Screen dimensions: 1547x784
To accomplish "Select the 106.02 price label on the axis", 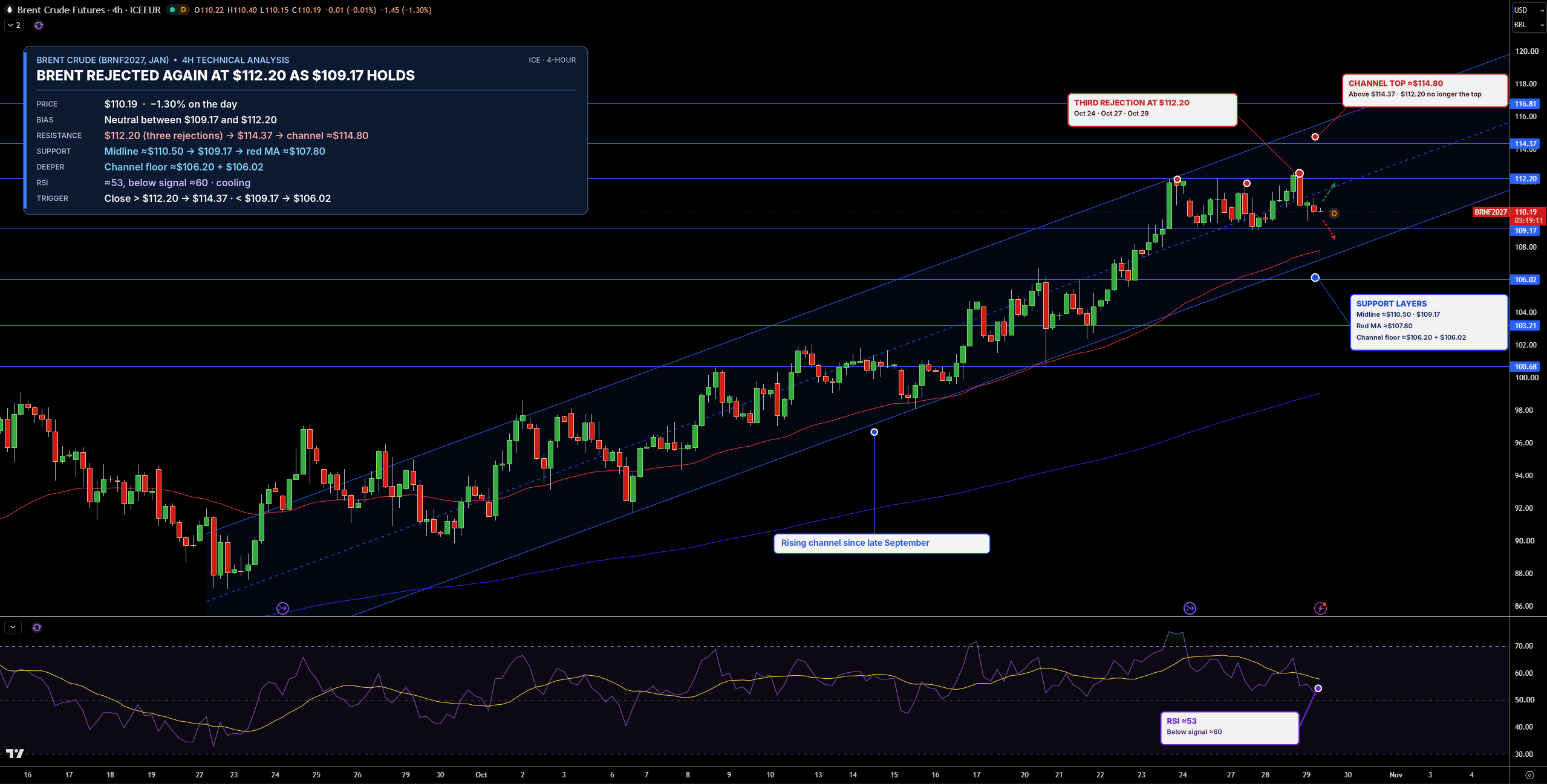I will [x=1525, y=280].
